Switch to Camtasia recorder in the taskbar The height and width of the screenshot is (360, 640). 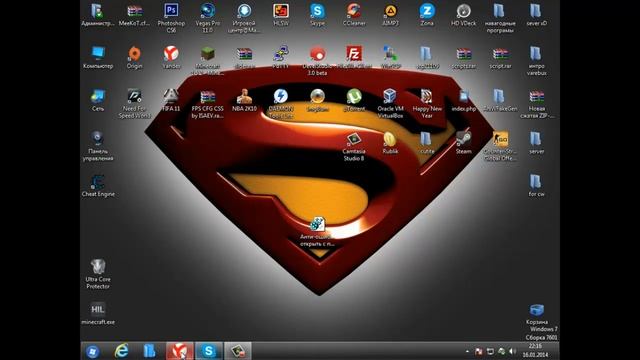pyautogui.click(x=238, y=351)
